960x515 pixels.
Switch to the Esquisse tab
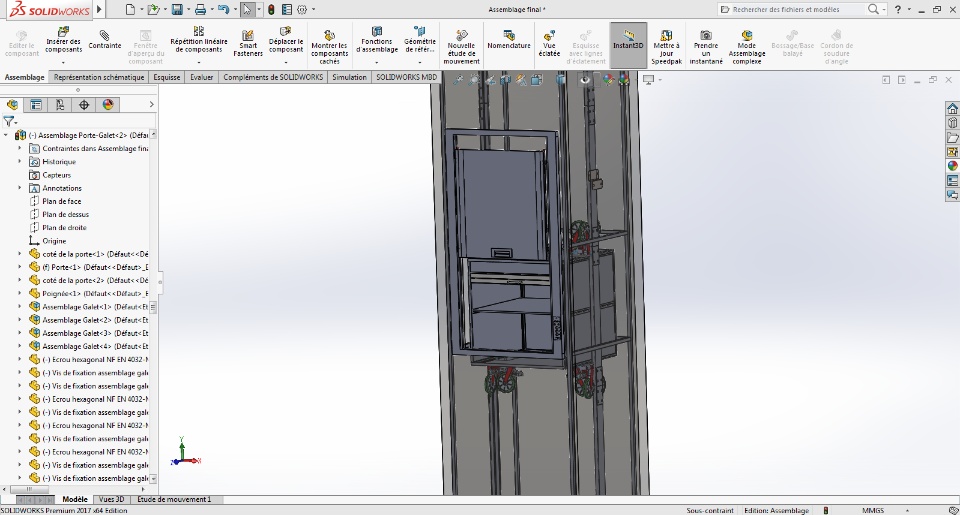(167, 77)
